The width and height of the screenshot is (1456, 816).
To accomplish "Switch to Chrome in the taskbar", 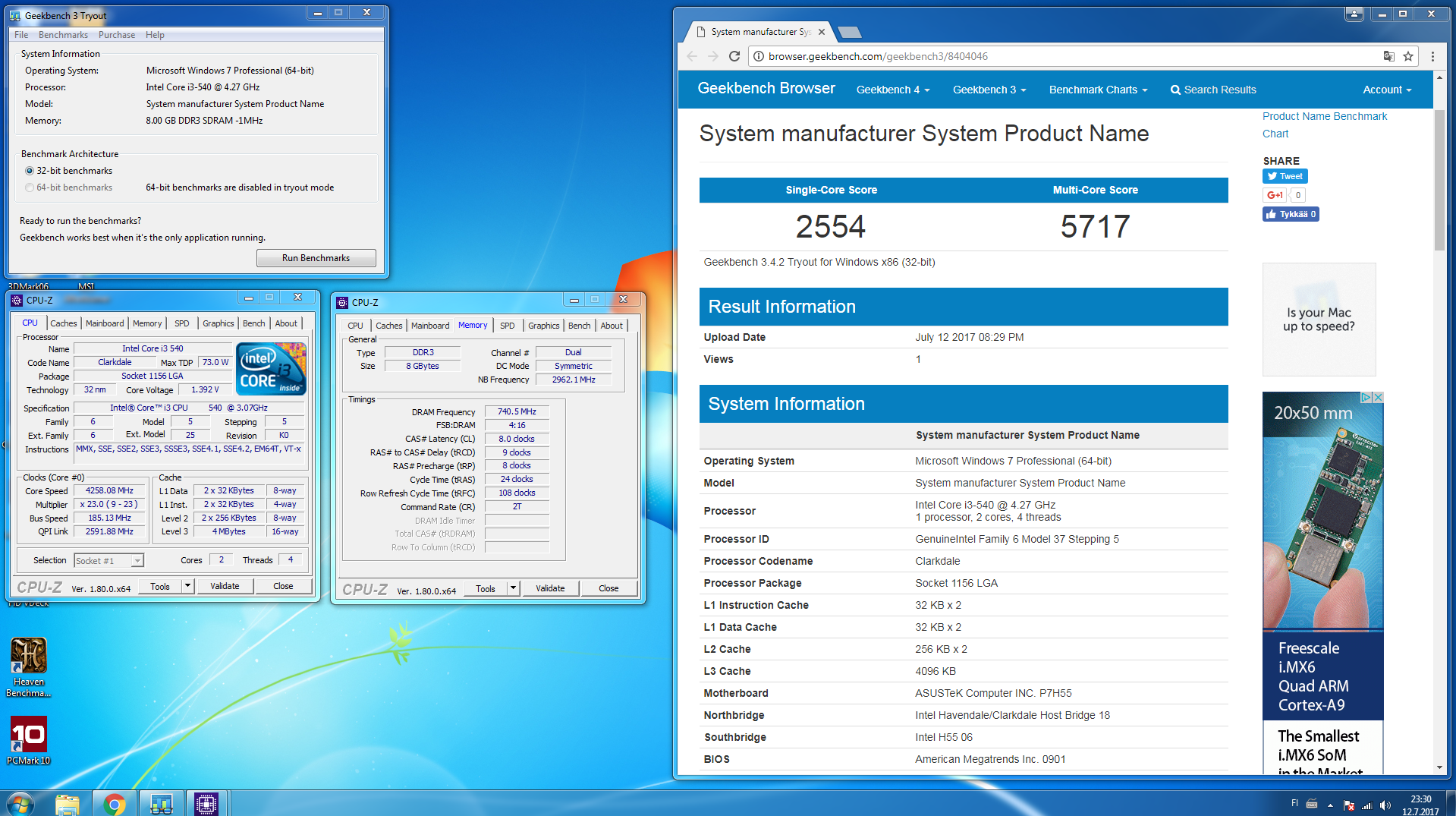I will (115, 803).
